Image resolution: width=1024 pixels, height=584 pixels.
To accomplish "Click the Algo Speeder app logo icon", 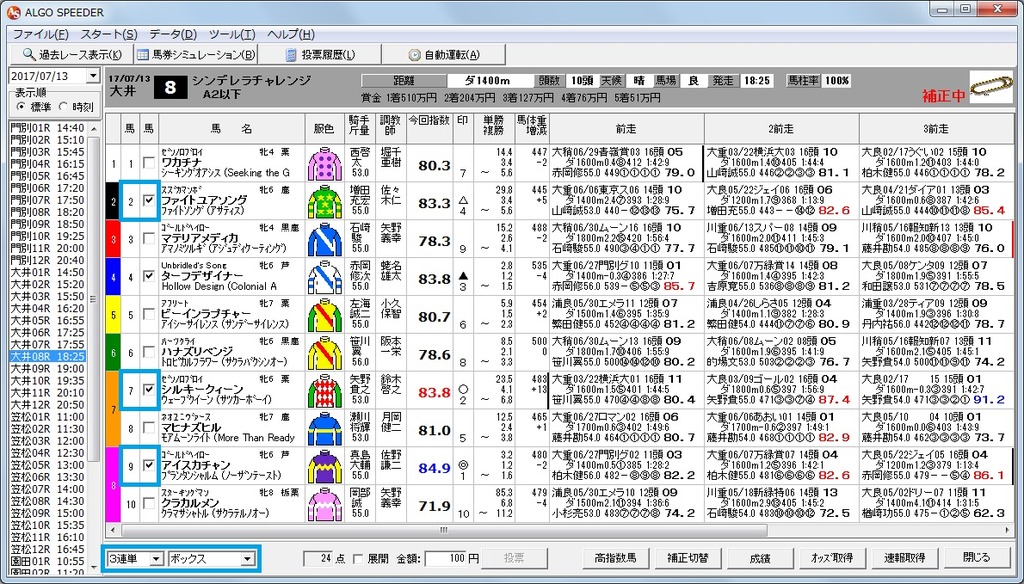I will click(13, 12).
